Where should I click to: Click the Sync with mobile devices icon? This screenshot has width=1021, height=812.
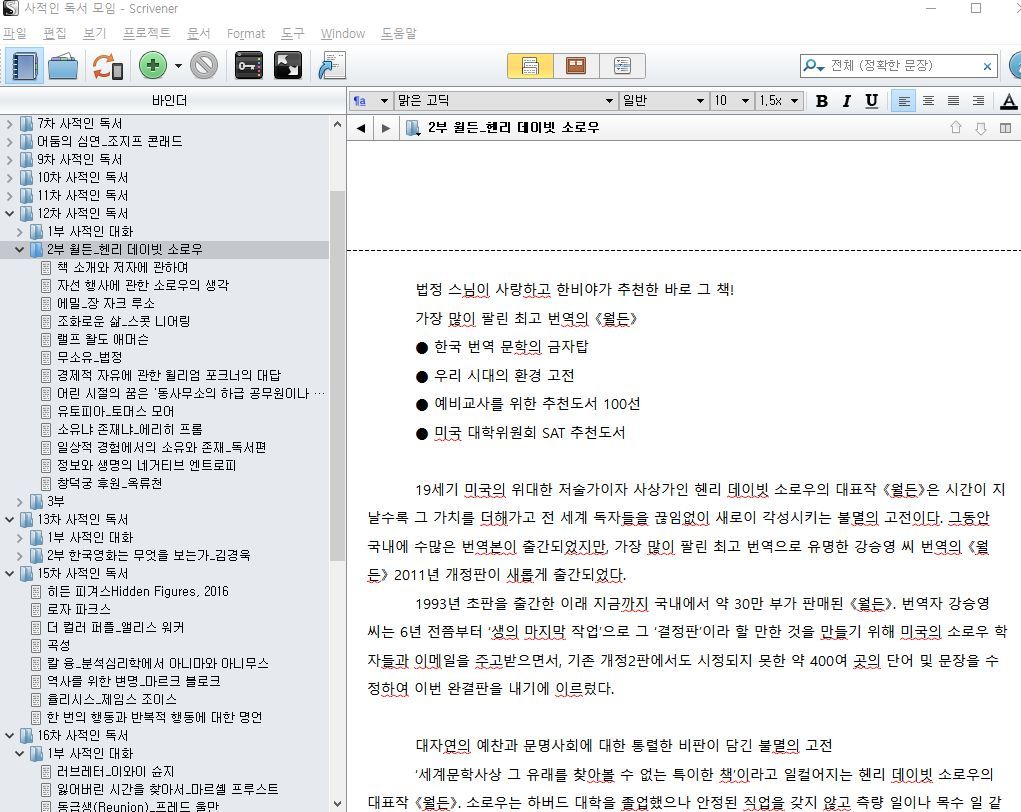tap(107, 66)
